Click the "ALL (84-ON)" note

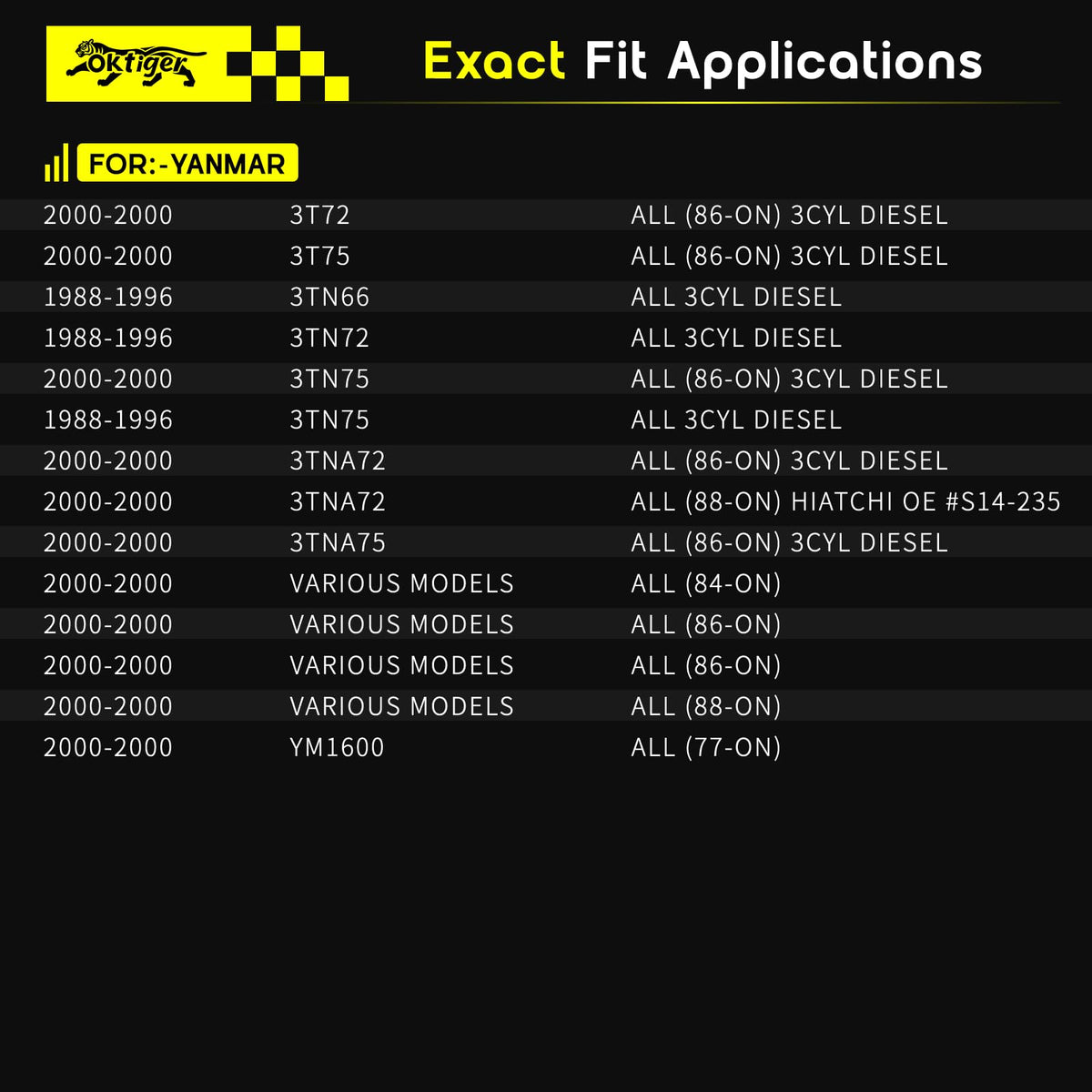706,583
